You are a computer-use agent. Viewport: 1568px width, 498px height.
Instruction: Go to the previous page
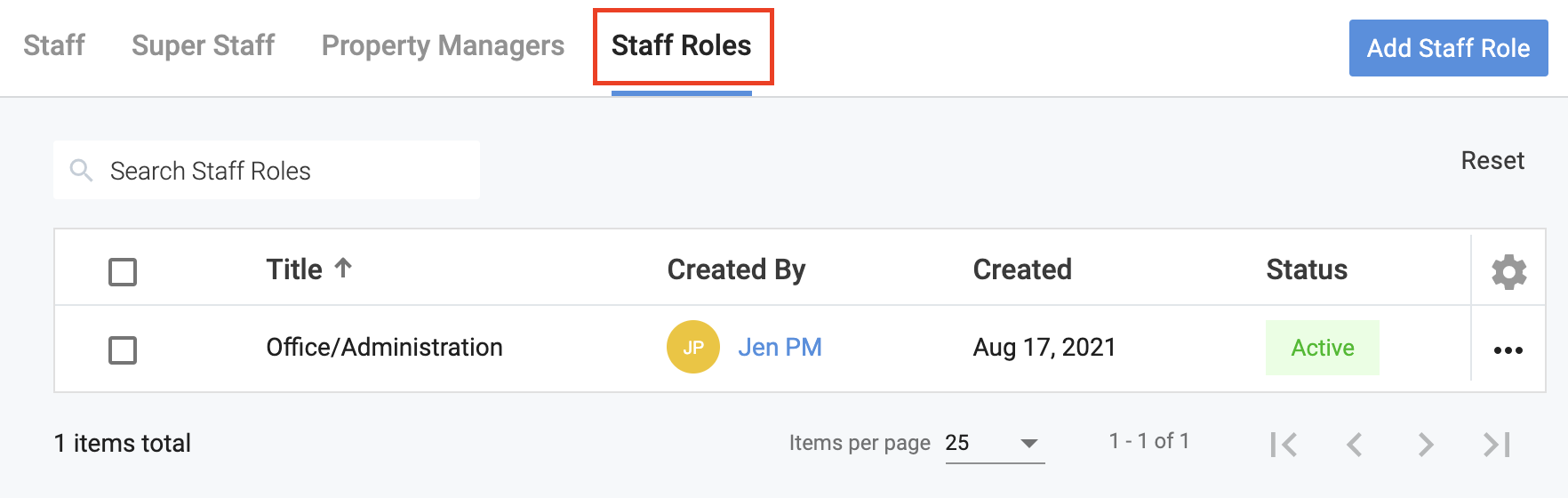coord(1355,444)
